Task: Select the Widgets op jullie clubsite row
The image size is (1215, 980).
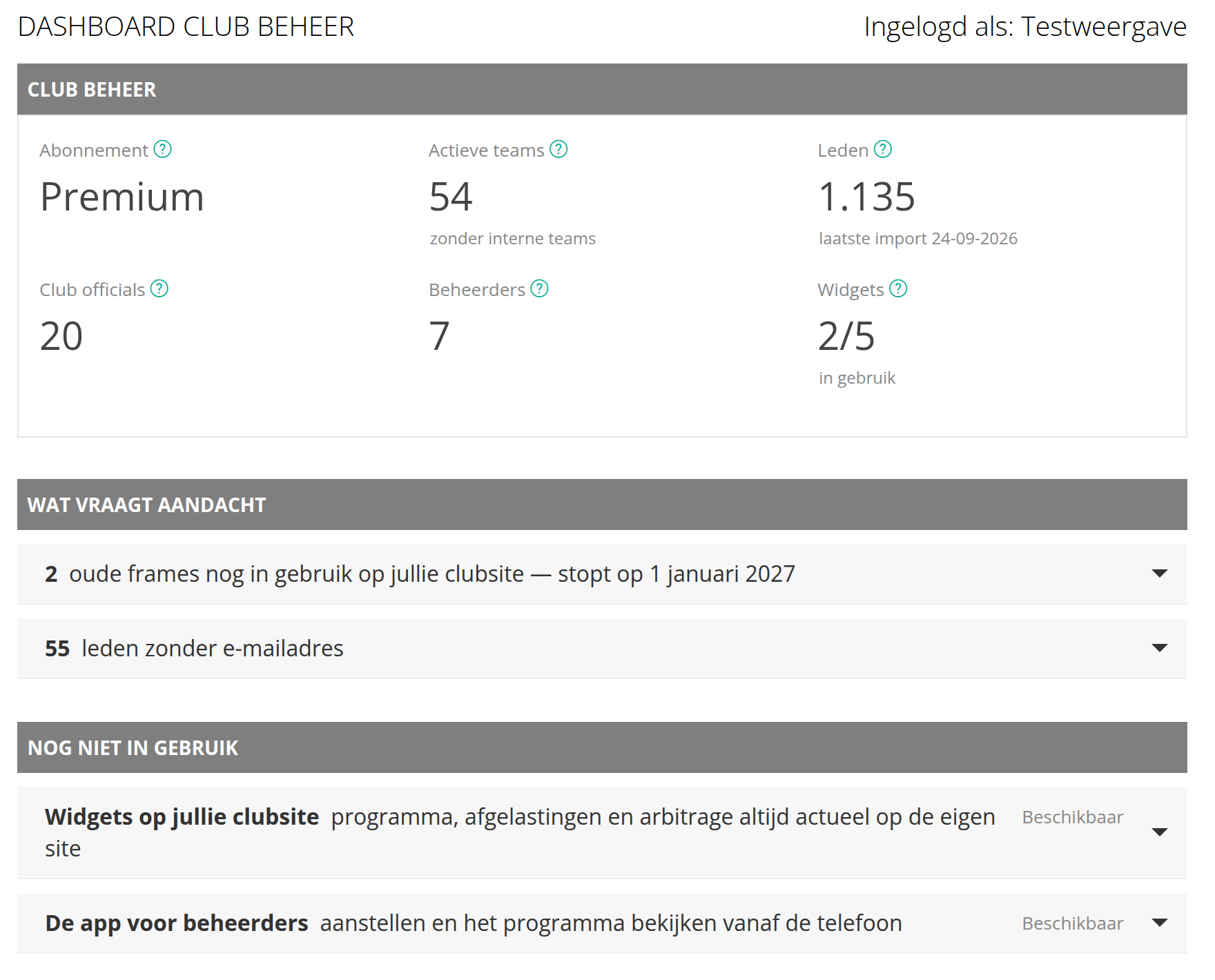Action: click(602, 833)
